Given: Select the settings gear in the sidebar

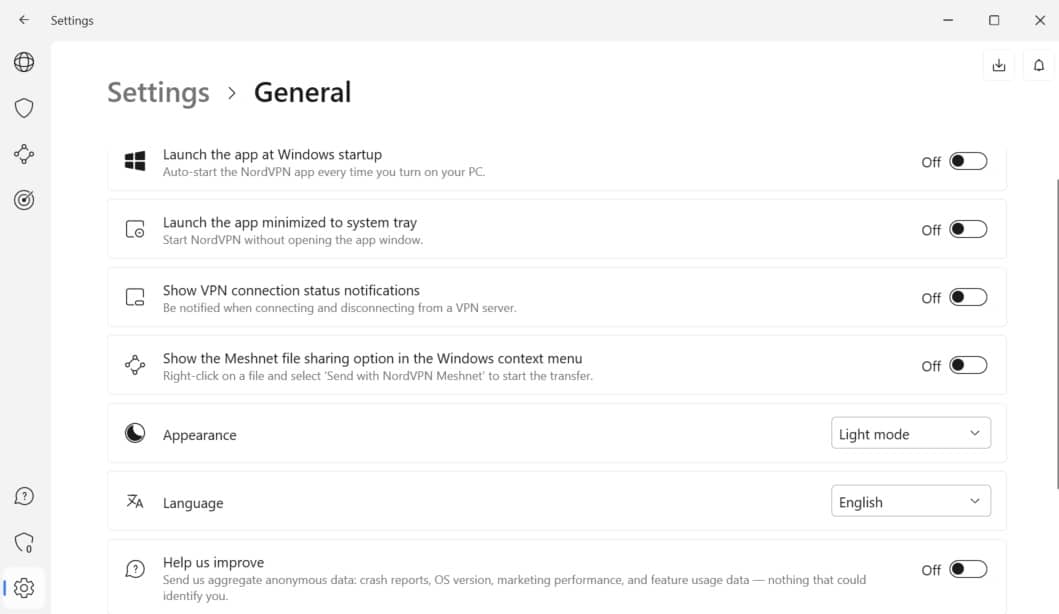Looking at the screenshot, I should [24, 588].
